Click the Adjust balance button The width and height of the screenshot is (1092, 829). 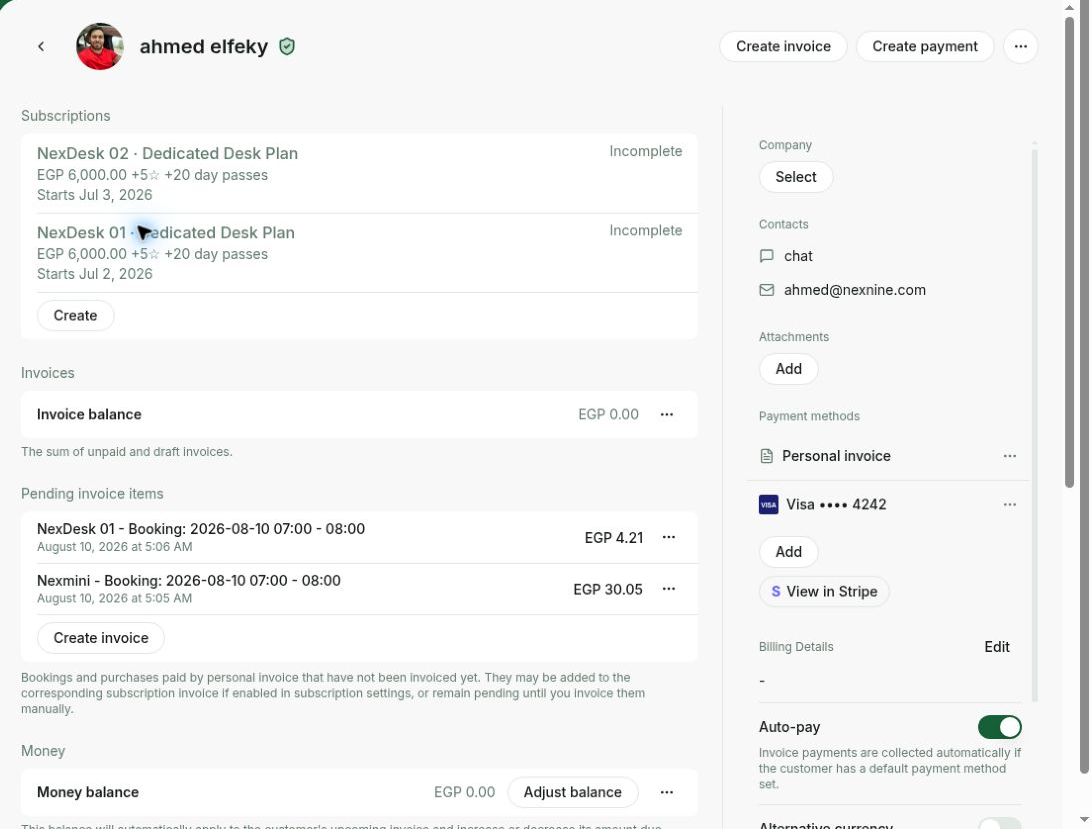pos(572,792)
